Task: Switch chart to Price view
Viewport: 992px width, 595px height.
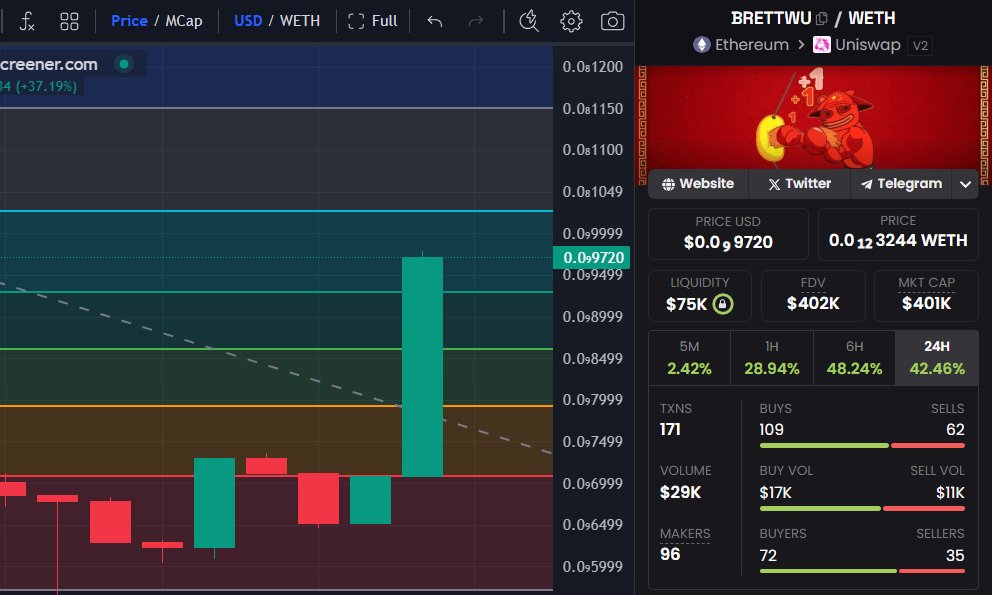Action: pos(129,21)
